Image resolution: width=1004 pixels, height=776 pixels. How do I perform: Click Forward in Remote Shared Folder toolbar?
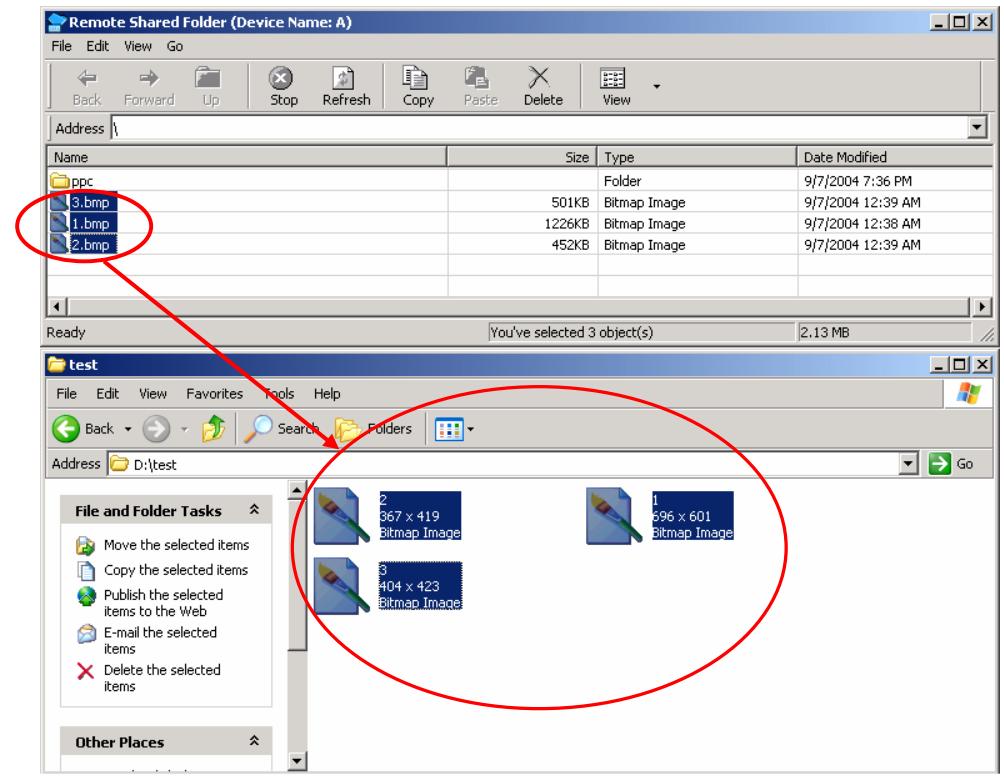(x=149, y=87)
